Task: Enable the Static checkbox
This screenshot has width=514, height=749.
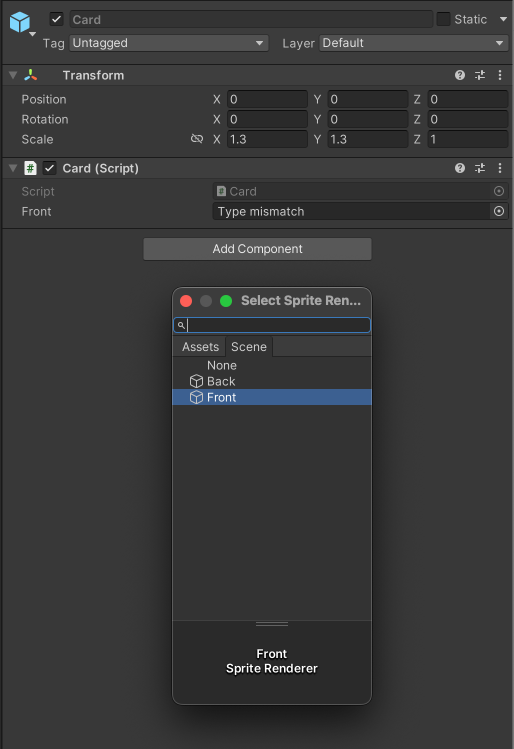Action: 443,19
